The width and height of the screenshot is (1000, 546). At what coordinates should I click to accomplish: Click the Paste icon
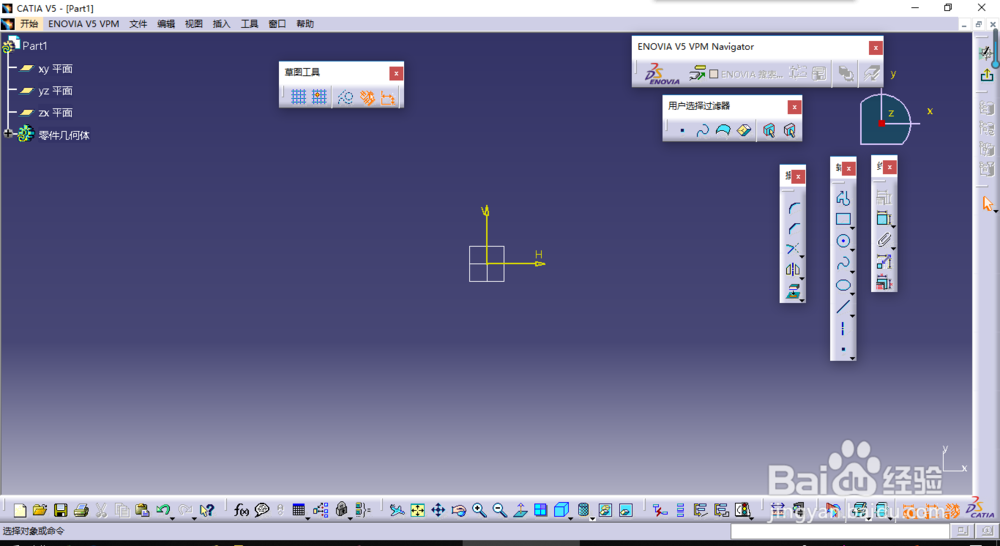click(x=142, y=510)
